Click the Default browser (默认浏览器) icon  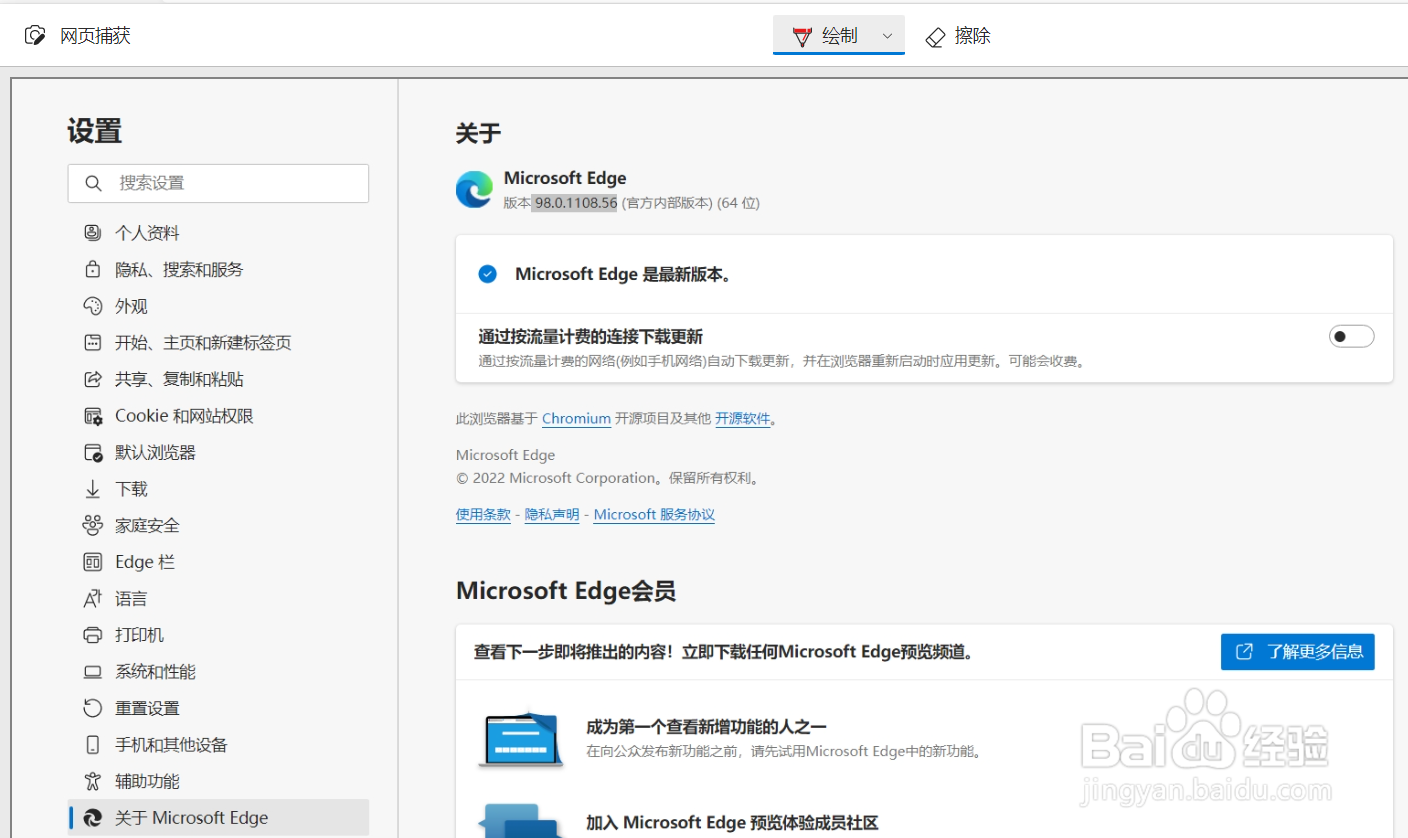click(x=93, y=453)
